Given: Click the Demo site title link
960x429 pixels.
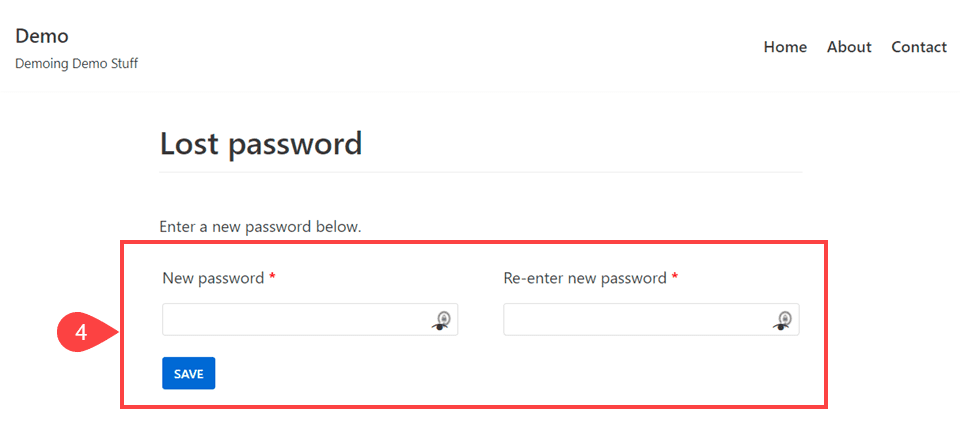Looking at the screenshot, I should pyautogui.click(x=42, y=36).
